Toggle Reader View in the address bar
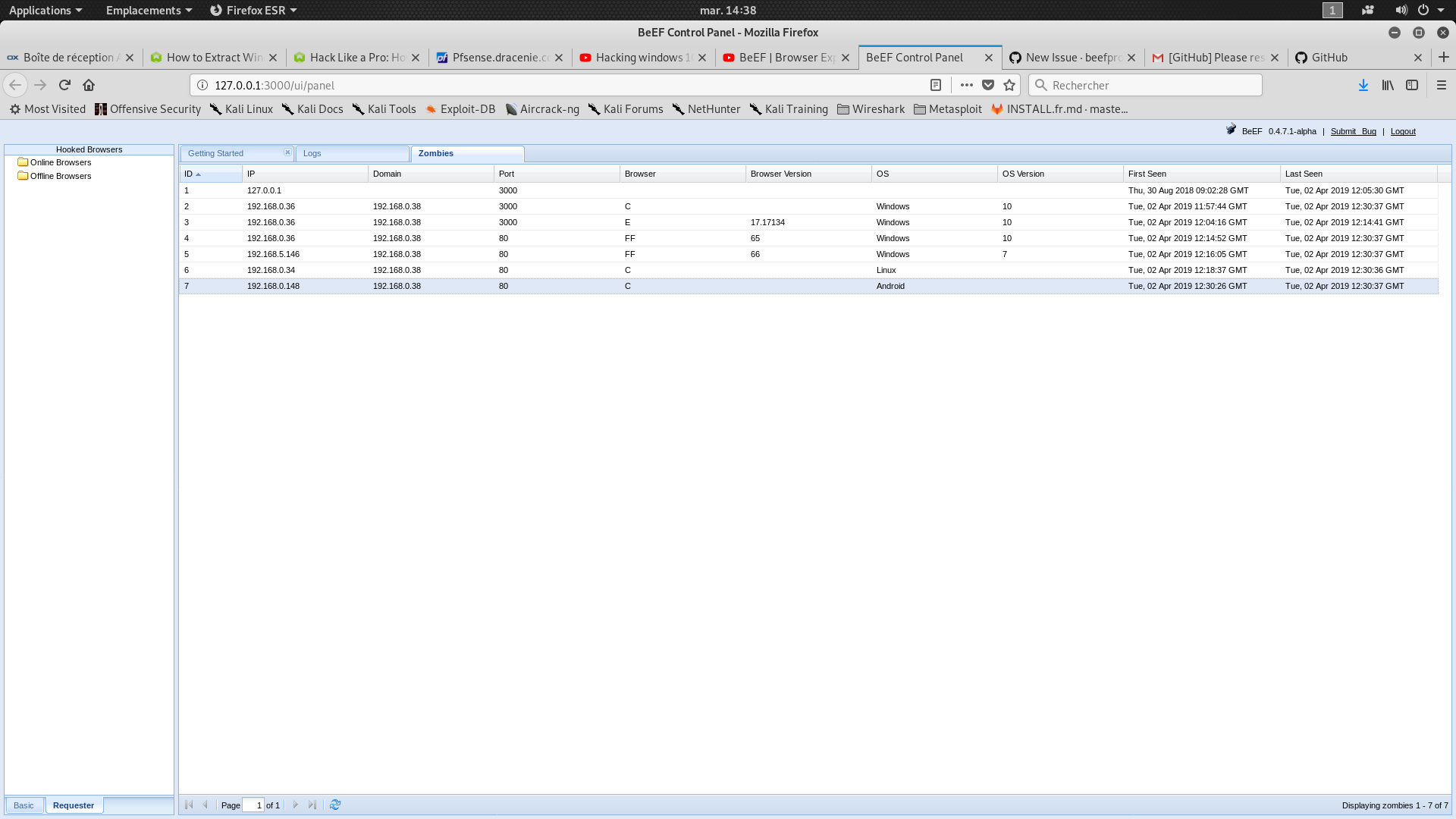Image resolution: width=1456 pixels, height=819 pixels. tap(934, 85)
